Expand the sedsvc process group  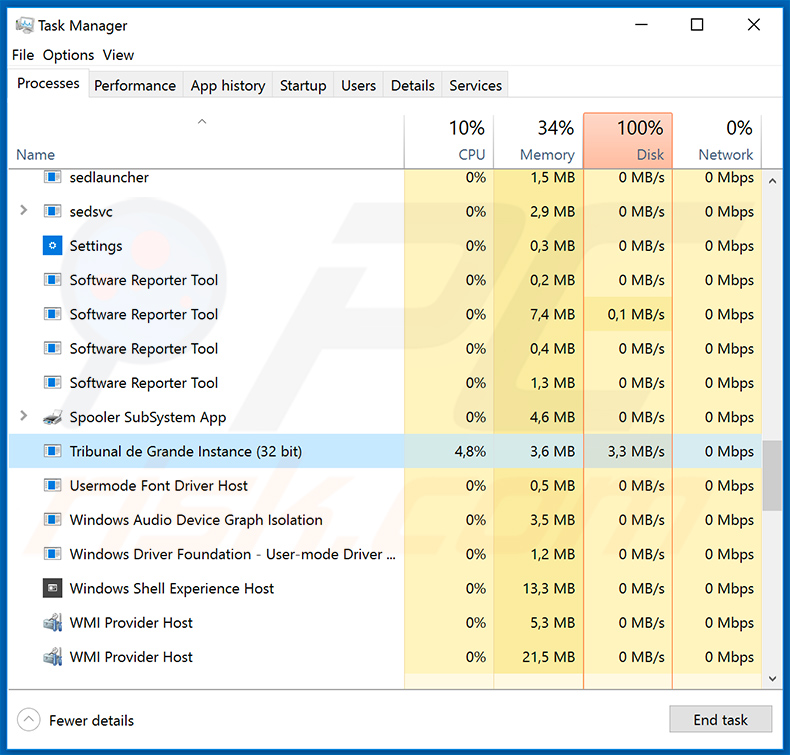click(23, 210)
